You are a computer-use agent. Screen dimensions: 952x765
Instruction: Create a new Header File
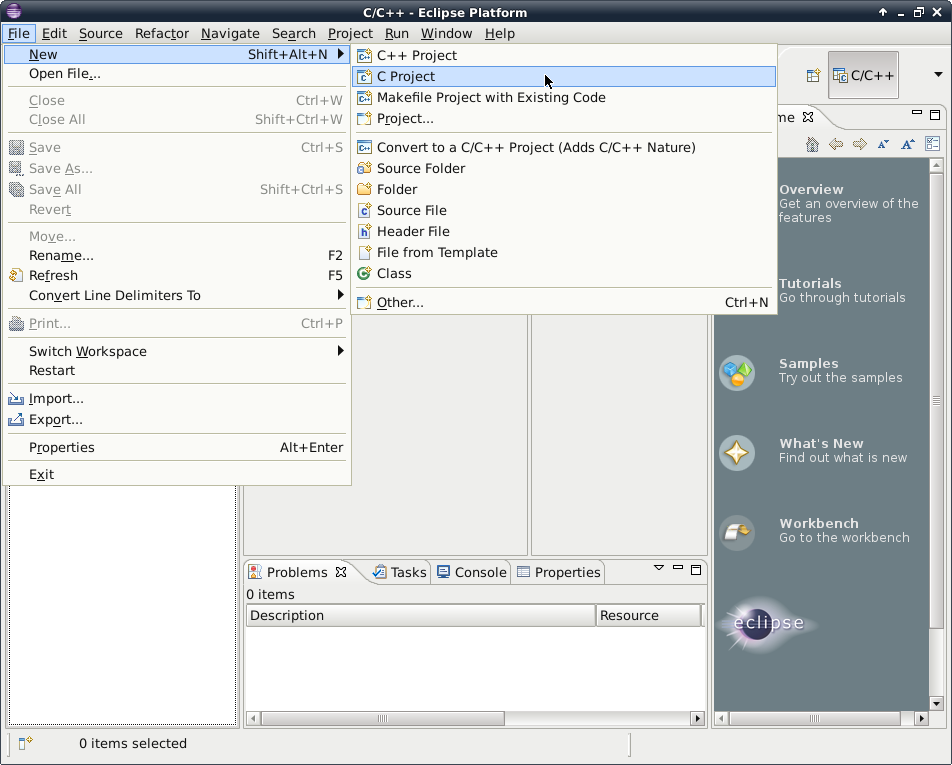pyautogui.click(x=563, y=231)
